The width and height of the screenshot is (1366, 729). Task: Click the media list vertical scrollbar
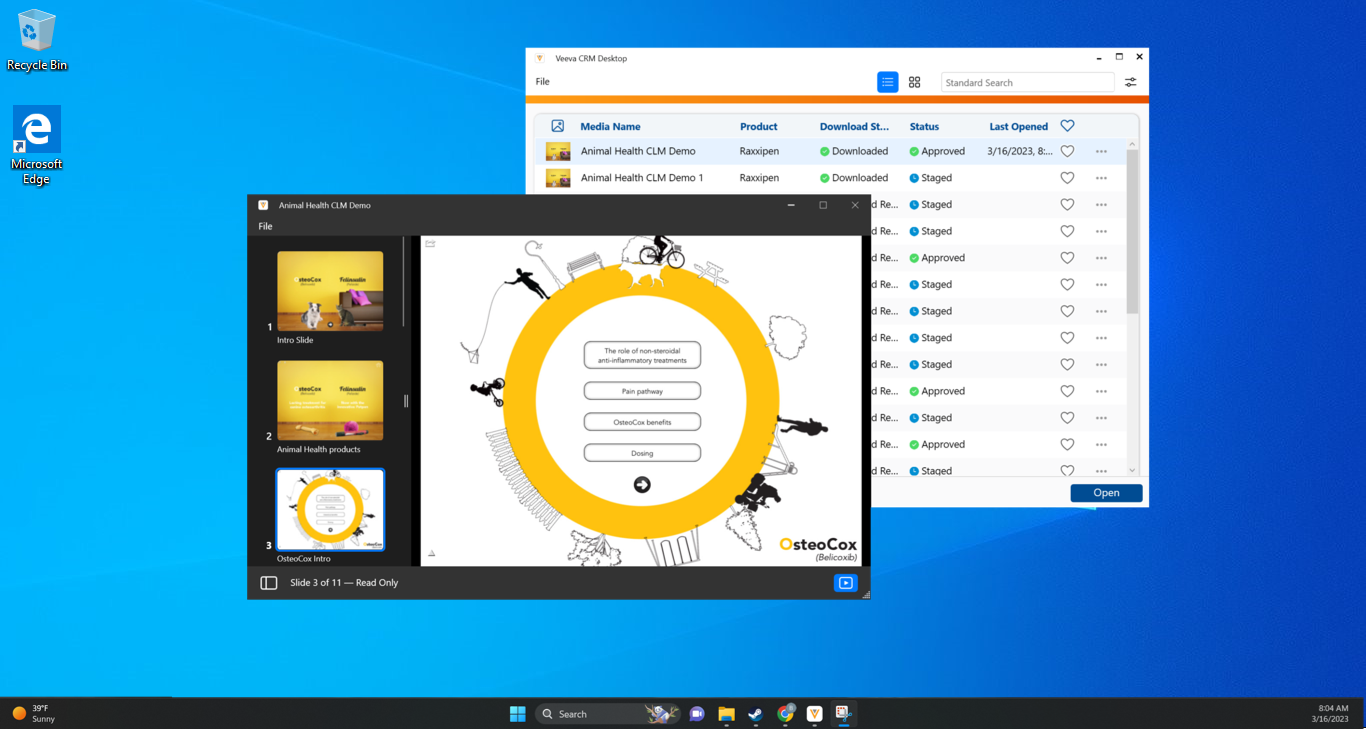pyautogui.click(x=1132, y=230)
